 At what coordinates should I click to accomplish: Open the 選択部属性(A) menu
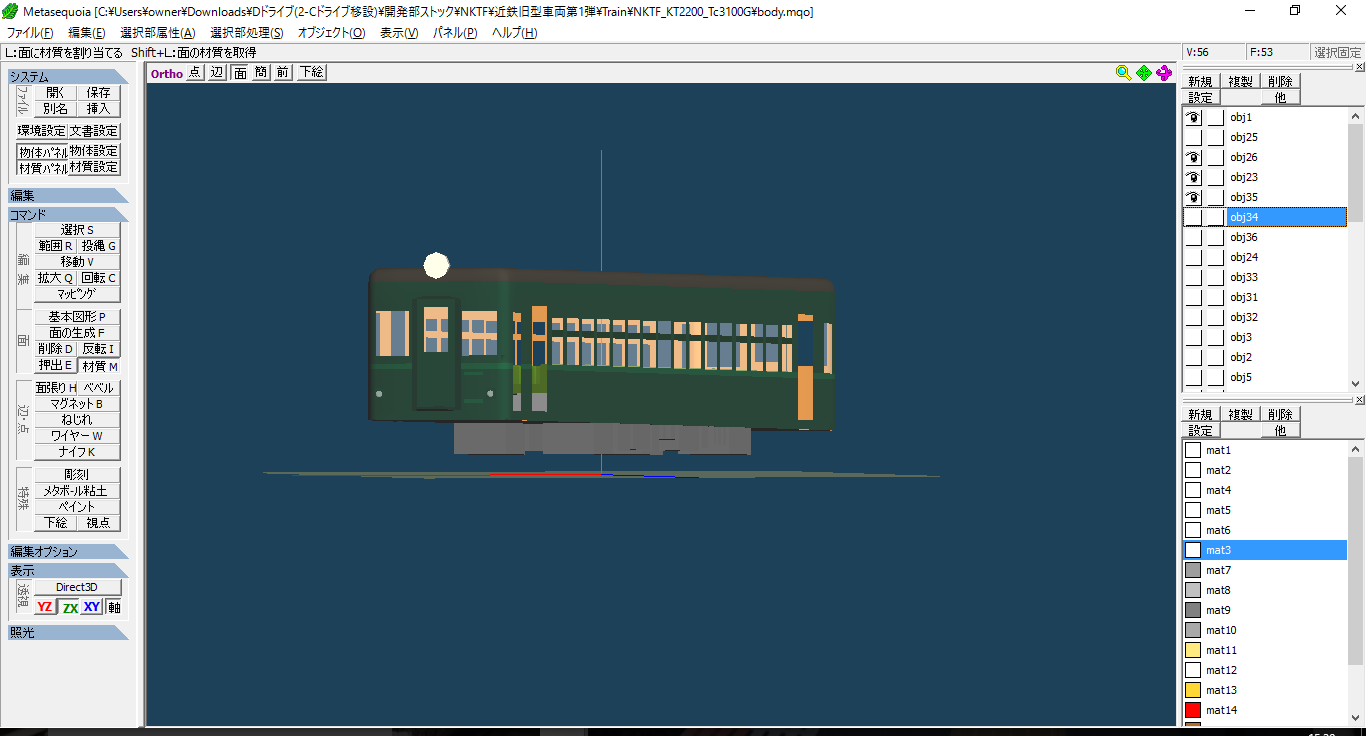coord(158,33)
